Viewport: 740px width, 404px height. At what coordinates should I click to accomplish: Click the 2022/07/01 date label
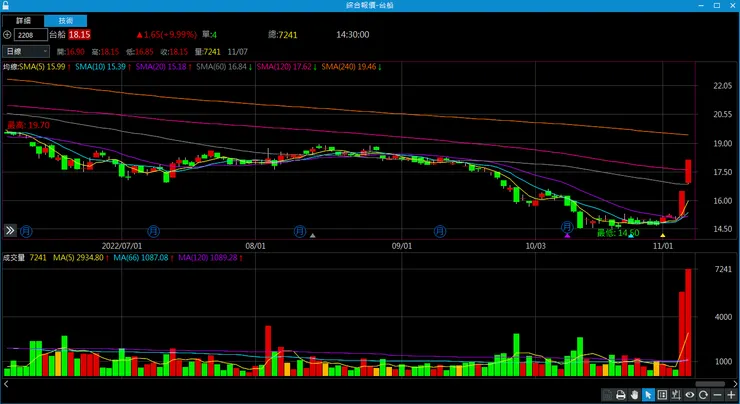click(x=122, y=246)
